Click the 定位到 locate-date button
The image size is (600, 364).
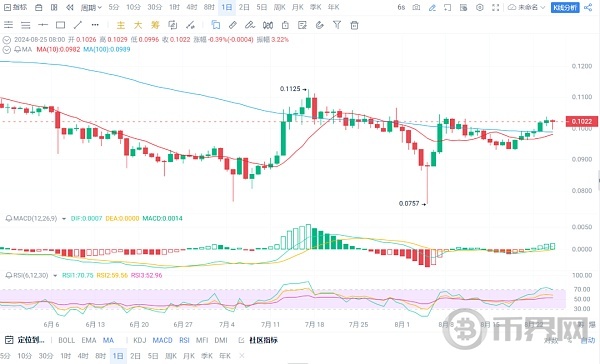pyautogui.click(x=25, y=340)
